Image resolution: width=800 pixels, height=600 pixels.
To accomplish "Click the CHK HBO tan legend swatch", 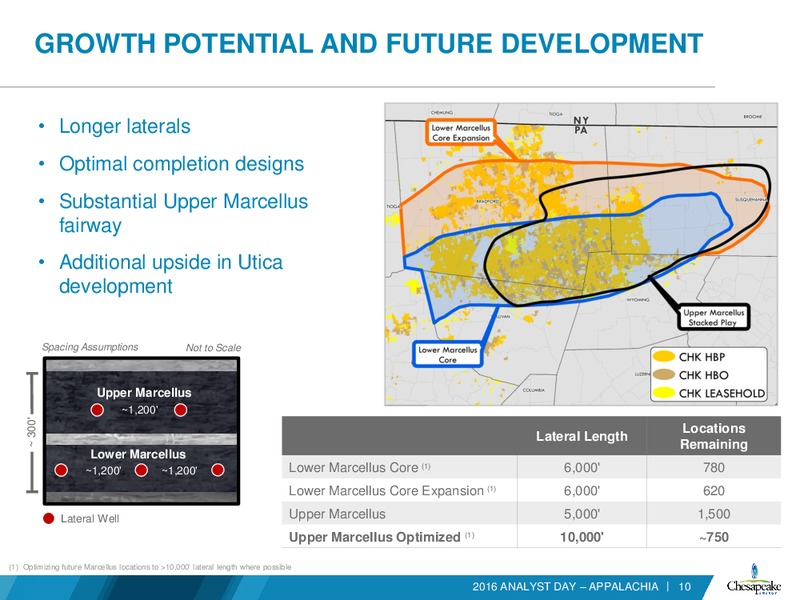I will 664,374.
